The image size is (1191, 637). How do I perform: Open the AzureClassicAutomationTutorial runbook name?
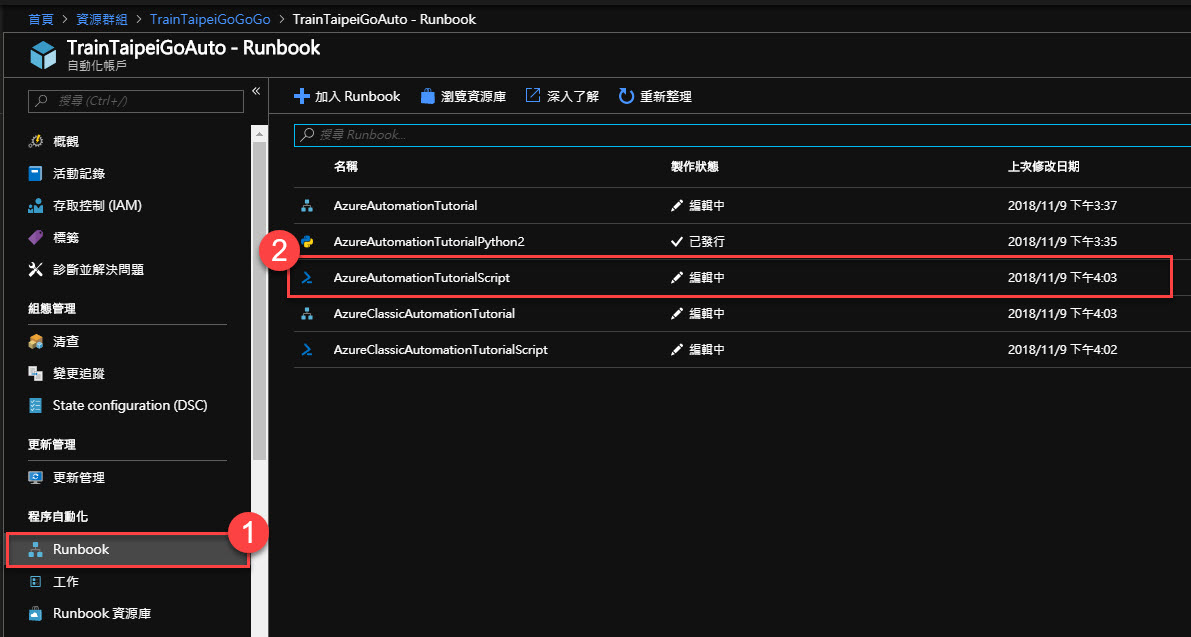tap(424, 314)
